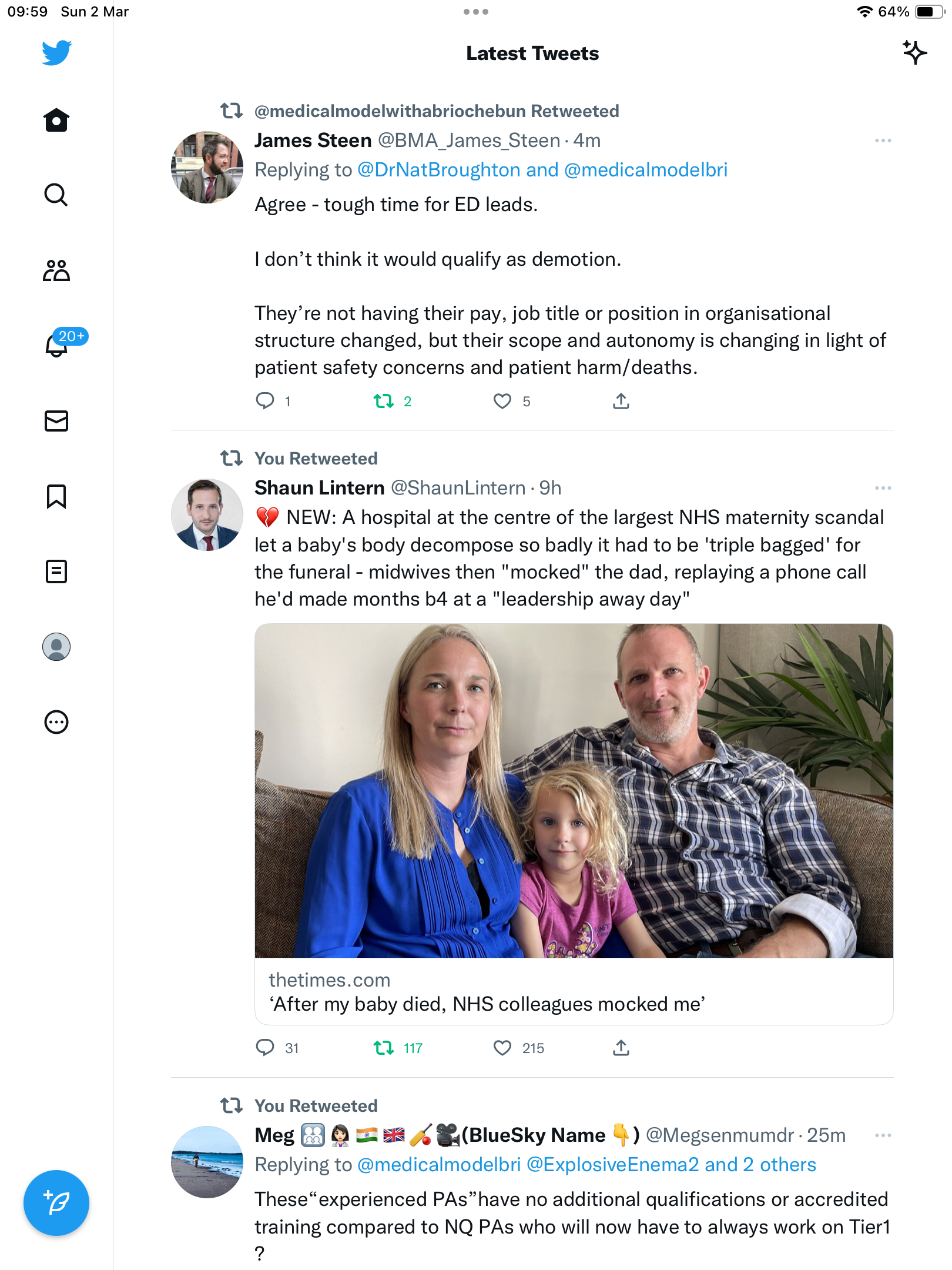952x1270 pixels.
Task: Undo retweet on Shaun Lintern's tweet
Action: pyautogui.click(x=384, y=1048)
